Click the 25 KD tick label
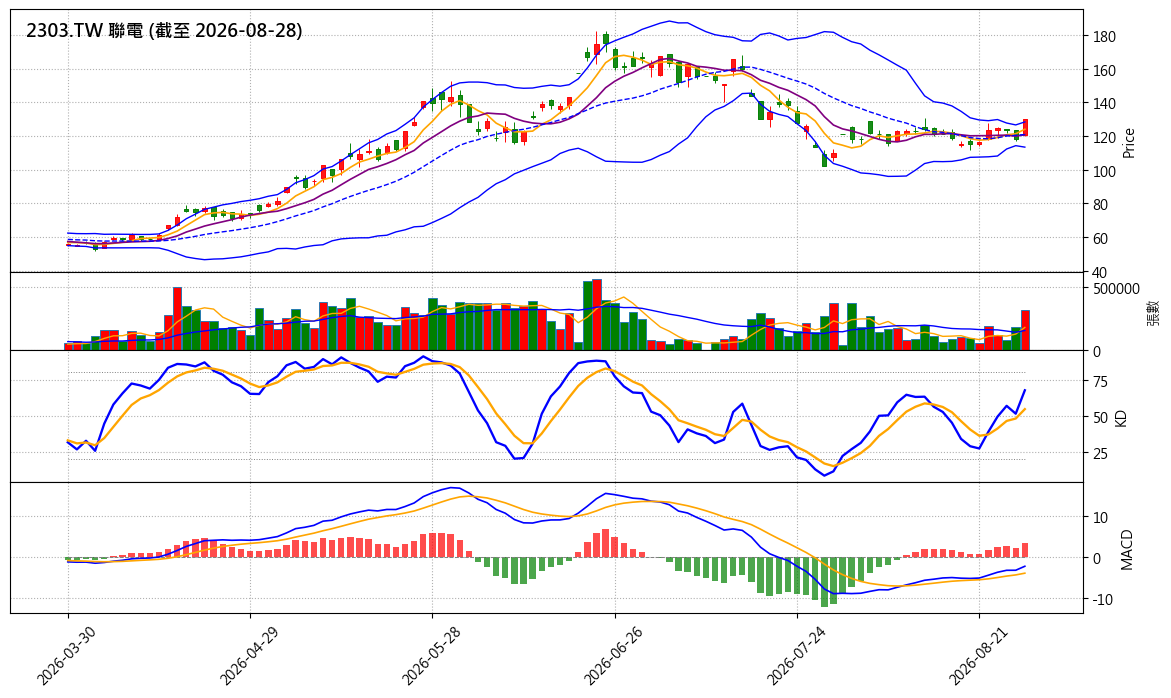The width and height of the screenshot is (1171, 698). [1100, 454]
